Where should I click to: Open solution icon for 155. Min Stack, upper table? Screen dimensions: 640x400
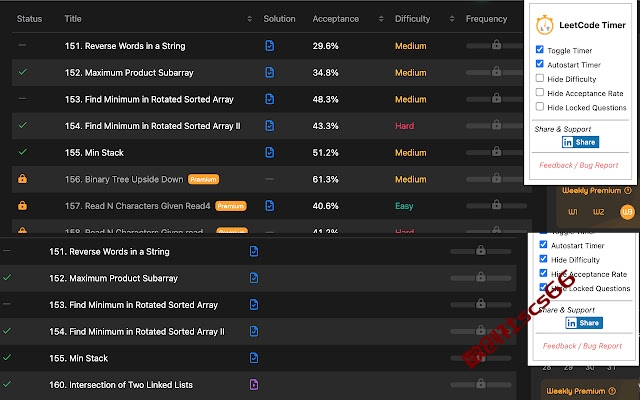(269, 152)
